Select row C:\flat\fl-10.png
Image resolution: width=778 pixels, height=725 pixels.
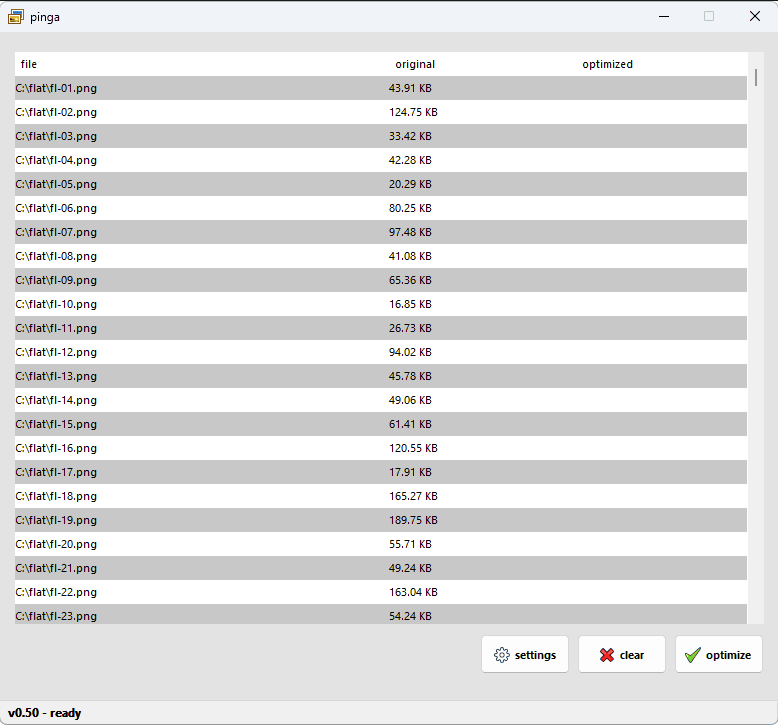(381, 304)
